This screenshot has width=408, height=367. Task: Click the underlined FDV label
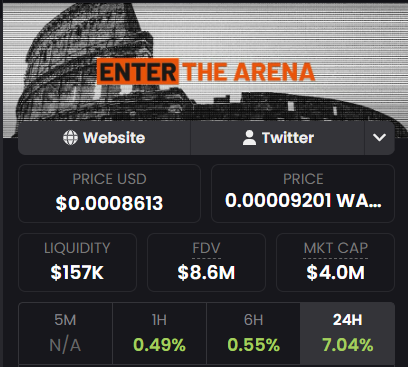click(x=206, y=248)
